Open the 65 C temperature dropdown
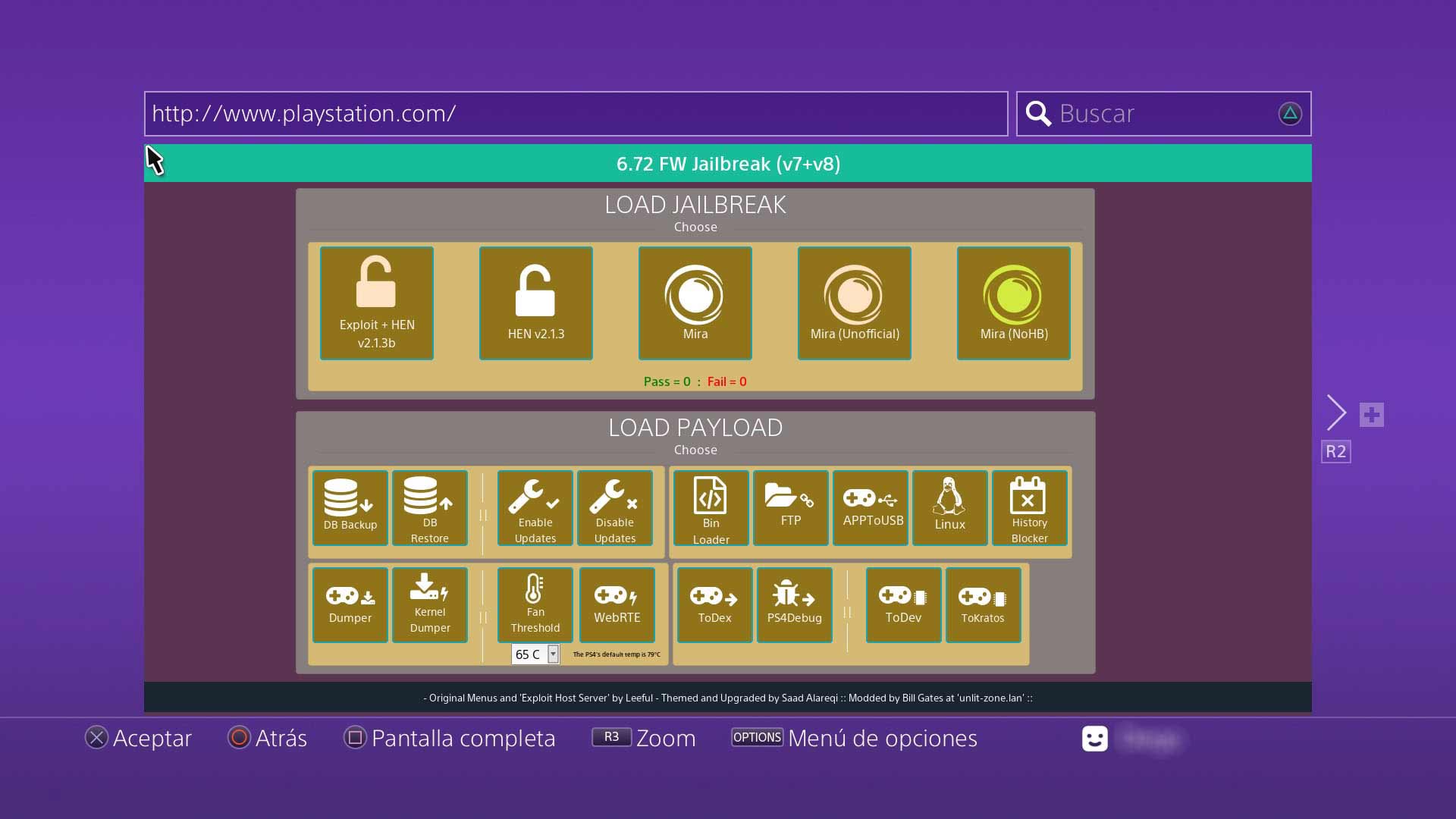Image resolution: width=1456 pixels, height=819 pixels. click(x=553, y=654)
